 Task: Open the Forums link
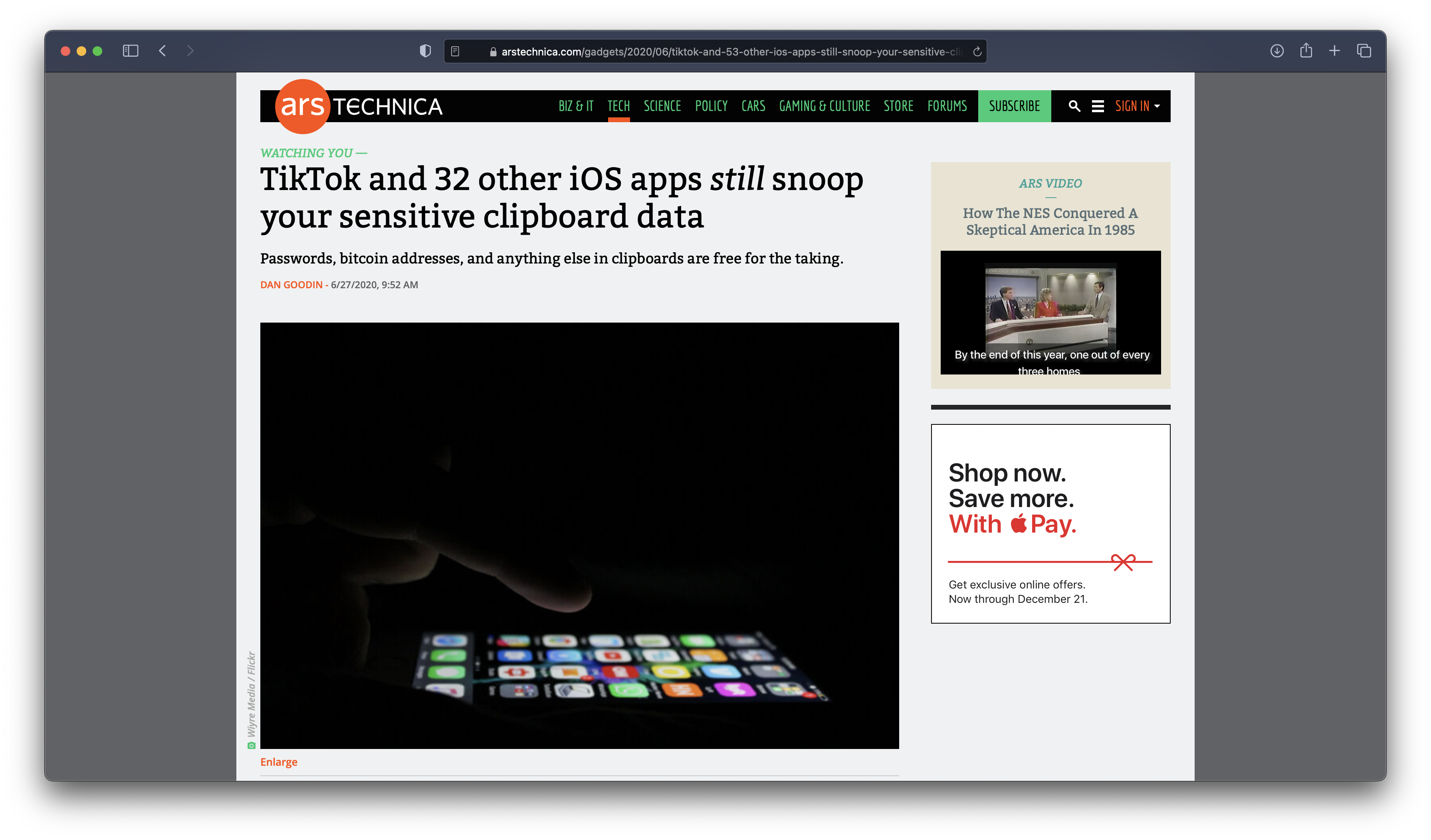(x=947, y=106)
